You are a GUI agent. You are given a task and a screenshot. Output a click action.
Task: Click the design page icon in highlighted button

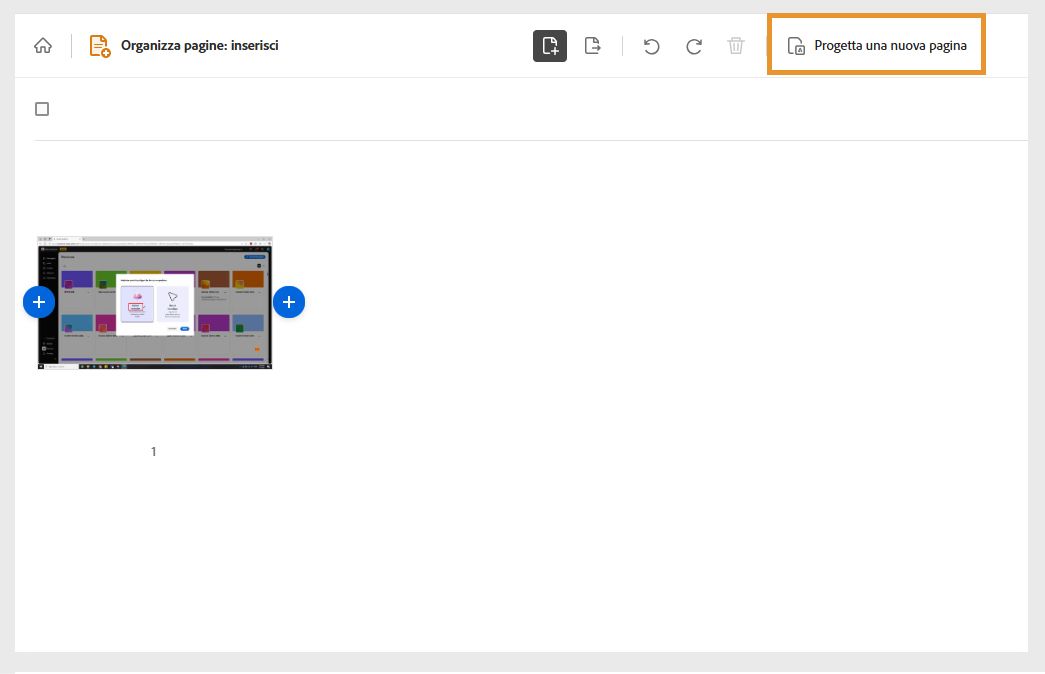pyautogui.click(x=795, y=45)
